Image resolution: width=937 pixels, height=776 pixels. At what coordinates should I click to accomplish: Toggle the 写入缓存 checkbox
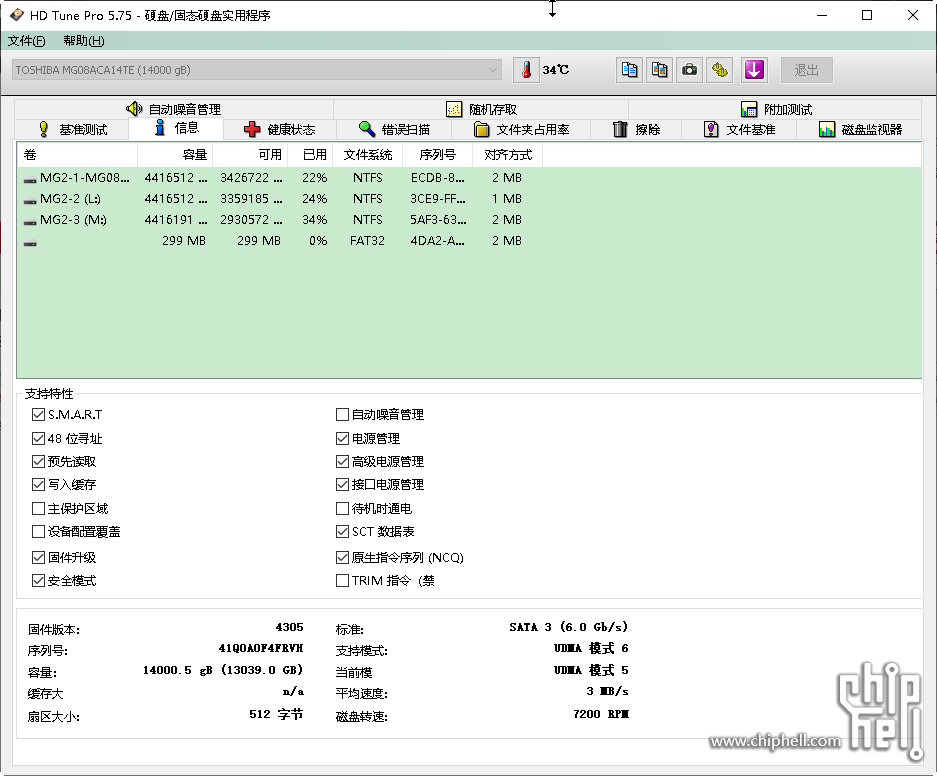point(38,484)
